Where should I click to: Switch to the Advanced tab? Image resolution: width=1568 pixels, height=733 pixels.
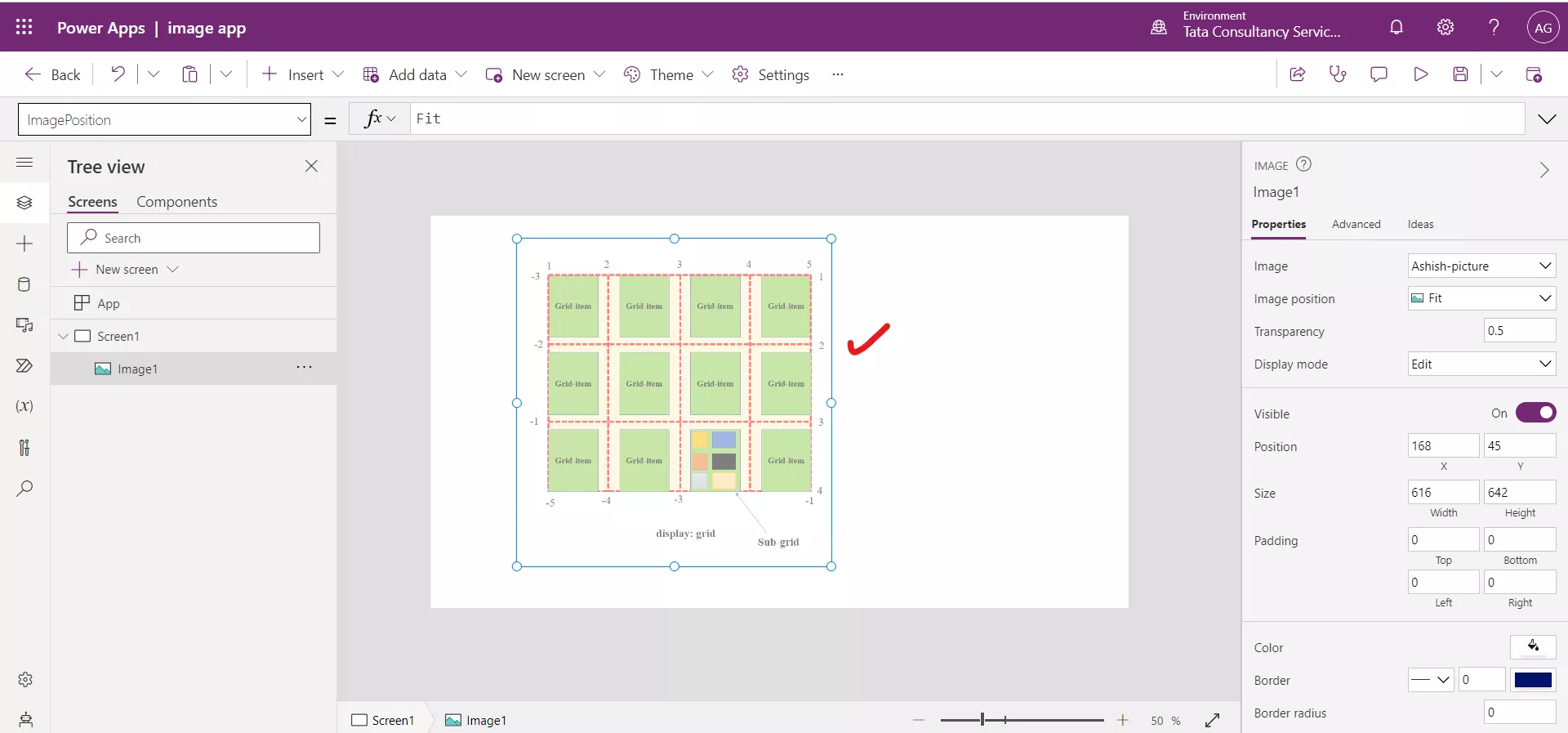[1356, 224]
